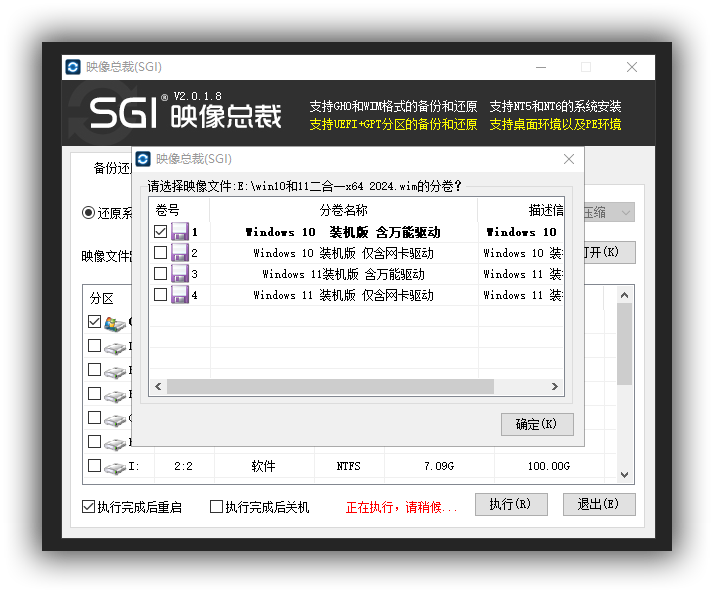Click floppy disk icon for volume 1
714x593 pixels.
[180, 232]
